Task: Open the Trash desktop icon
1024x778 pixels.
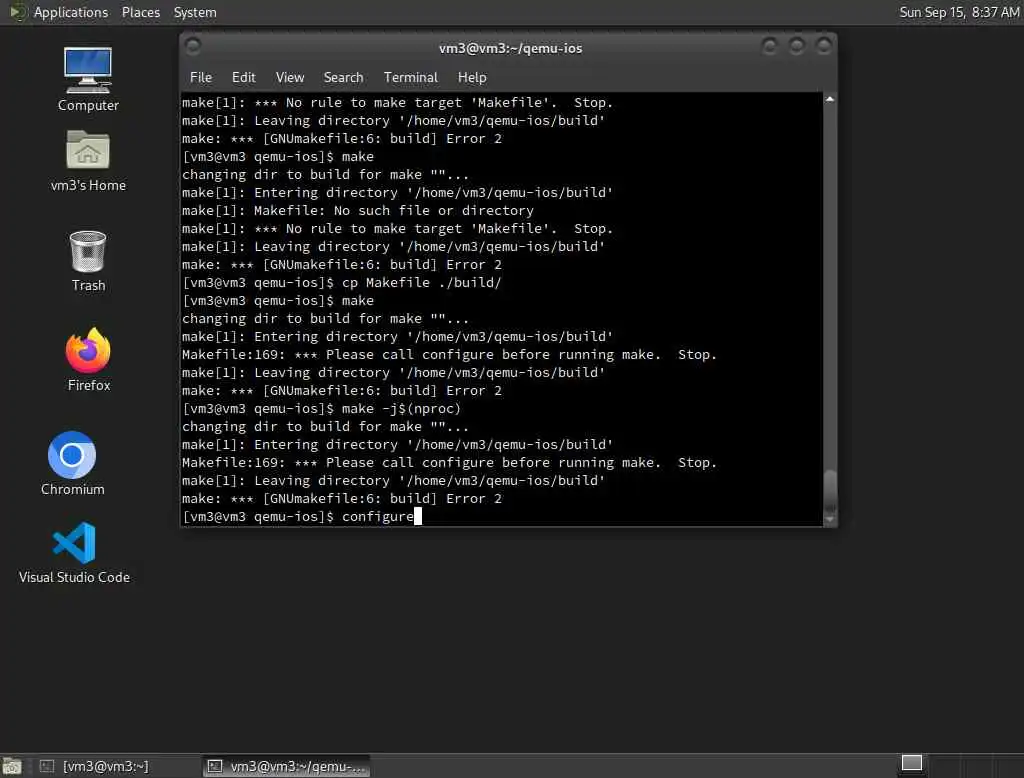Action: pyautogui.click(x=88, y=261)
